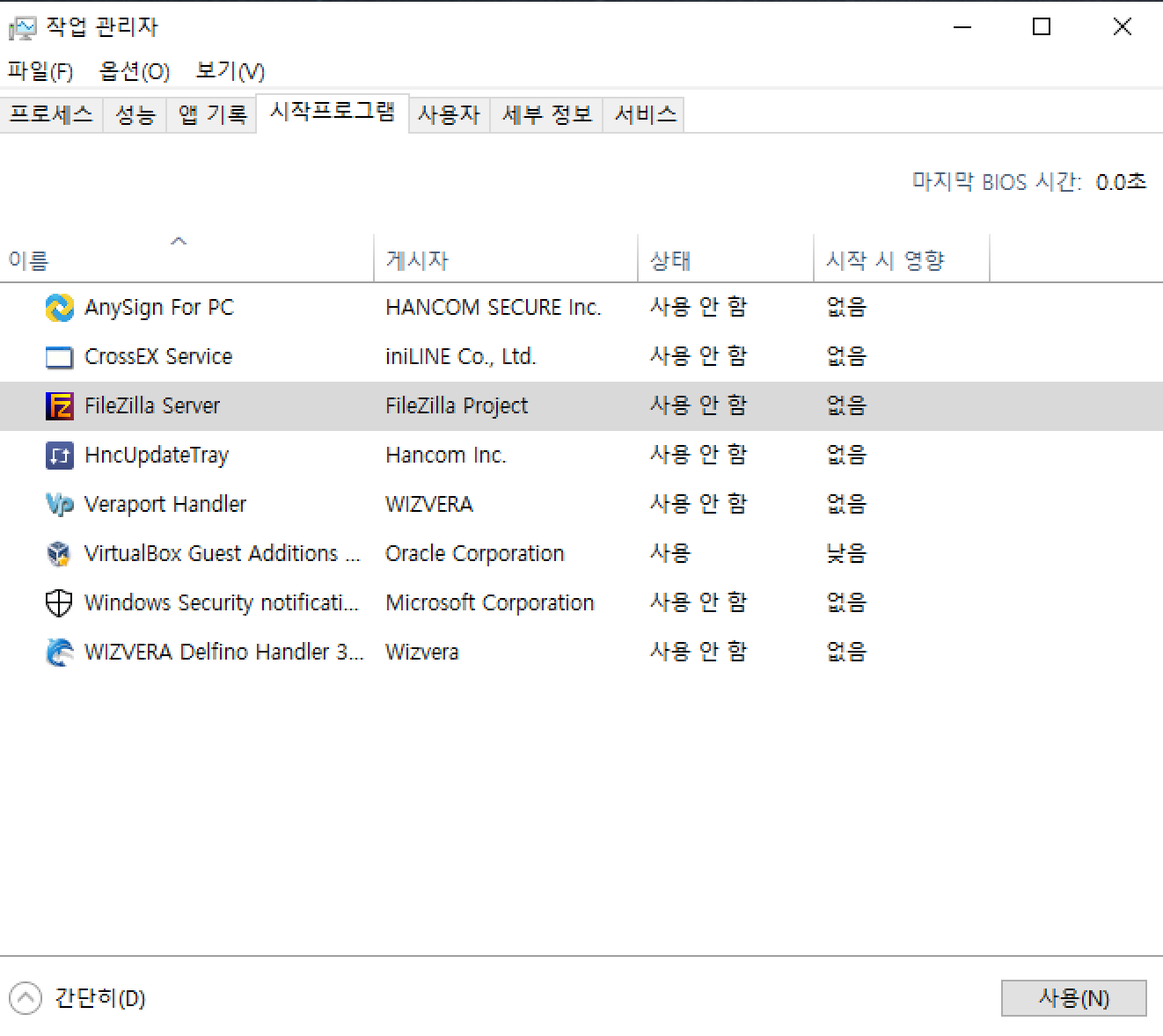Click the 사용(N) enable button
The height and width of the screenshot is (1036, 1163).
coord(1074,998)
